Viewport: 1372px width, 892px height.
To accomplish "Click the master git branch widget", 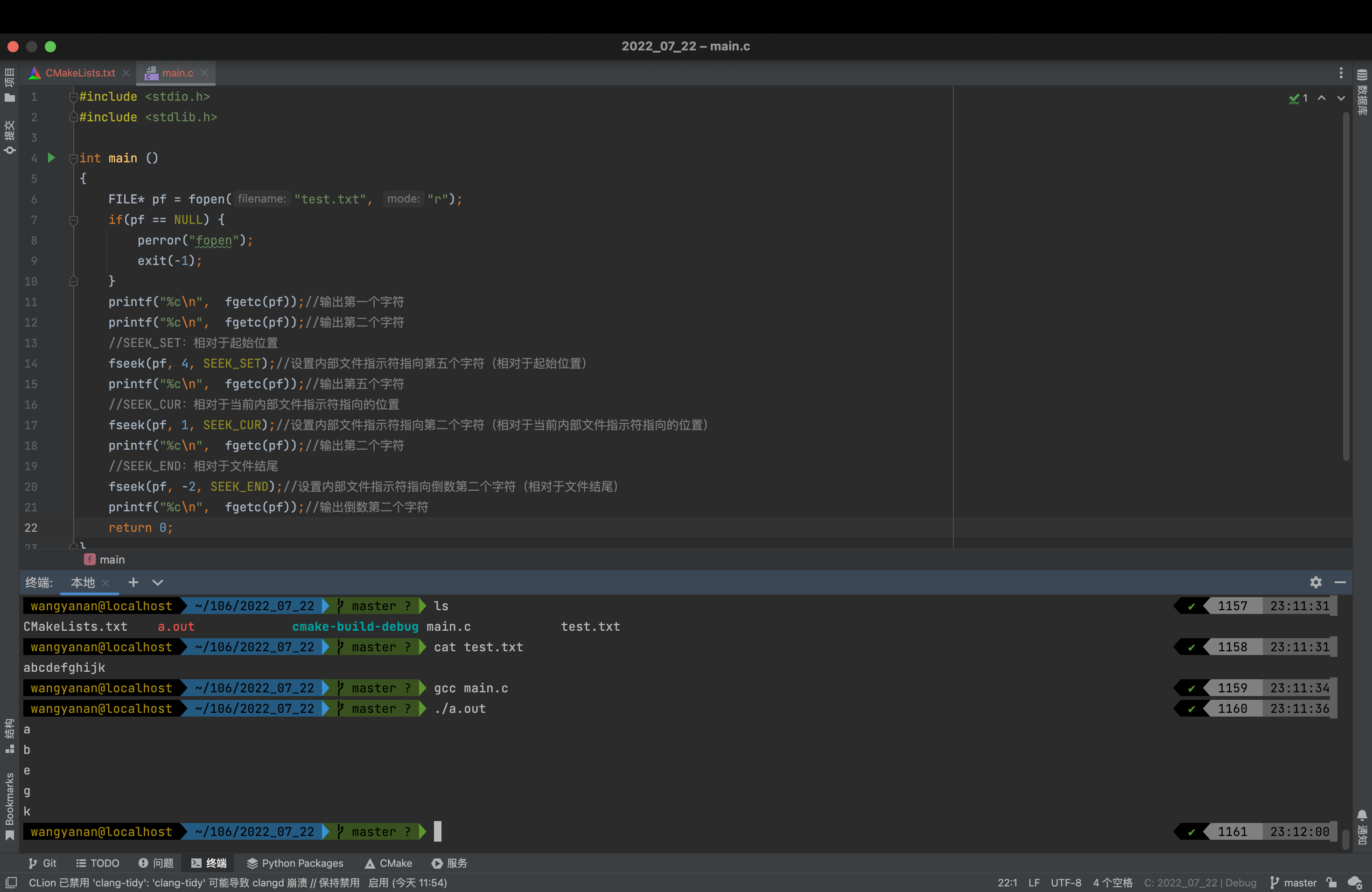I will coord(1294,882).
